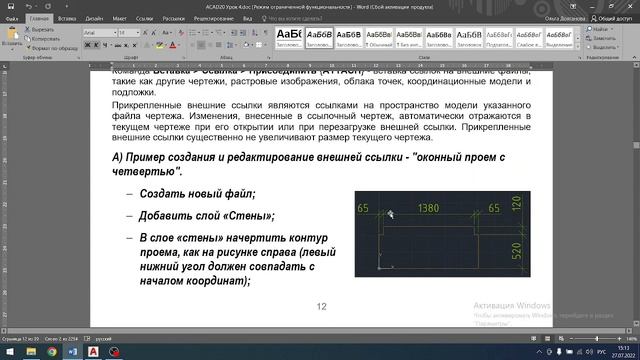Click the AutoCAD icon in the taskbar
The height and width of the screenshot is (360, 640).
93,351
